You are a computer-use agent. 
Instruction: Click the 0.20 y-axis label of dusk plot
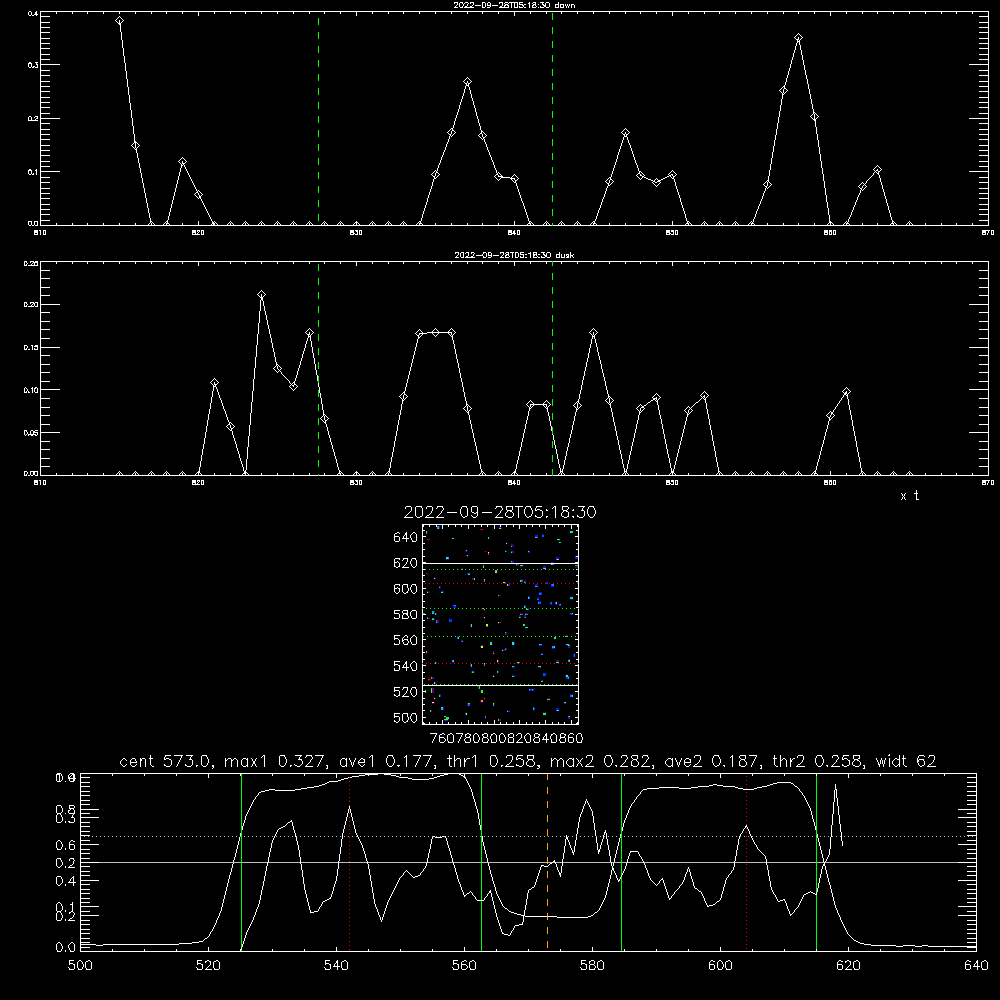click(31, 304)
